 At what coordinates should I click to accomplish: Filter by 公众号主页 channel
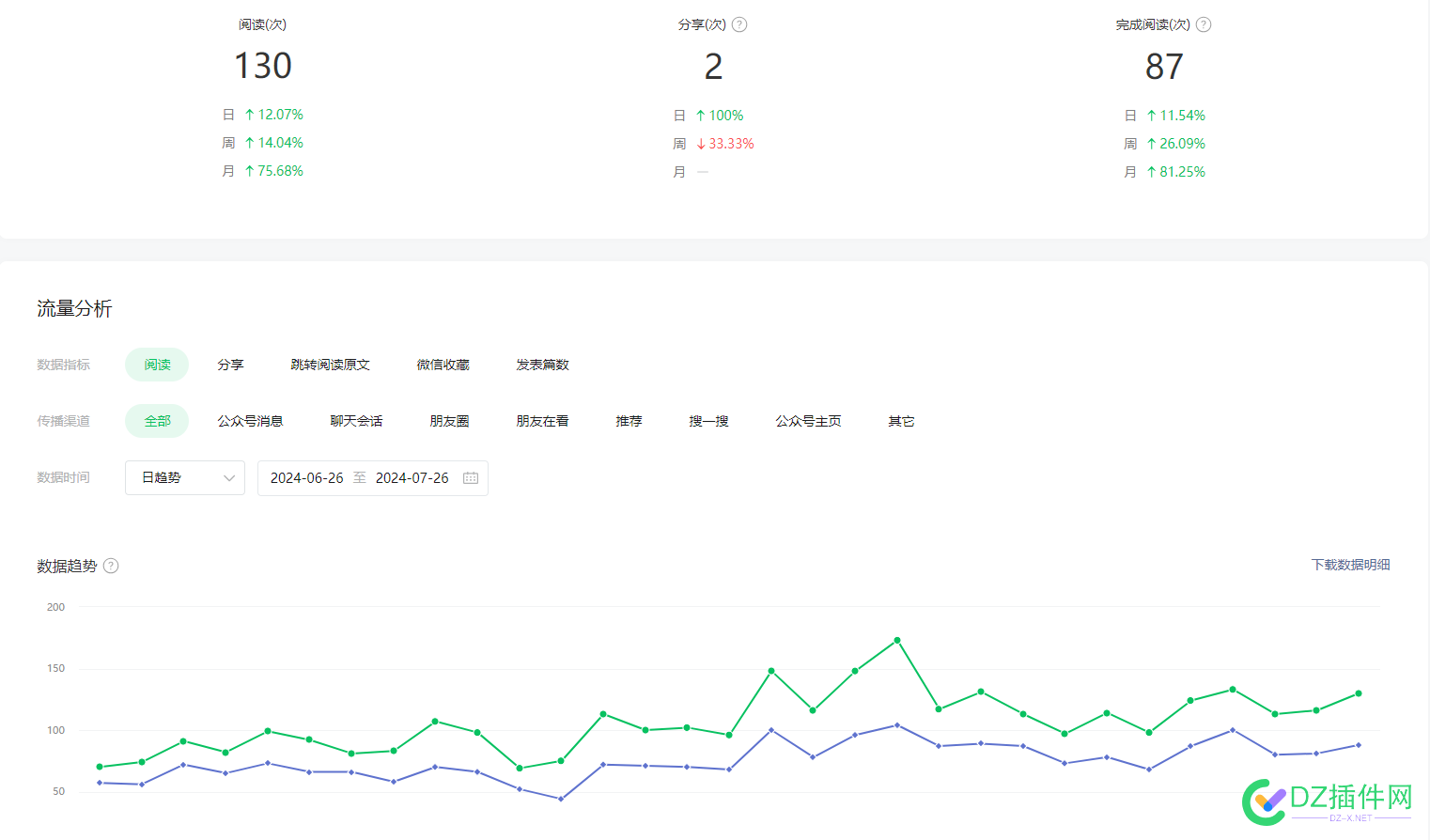(x=808, y=421)
